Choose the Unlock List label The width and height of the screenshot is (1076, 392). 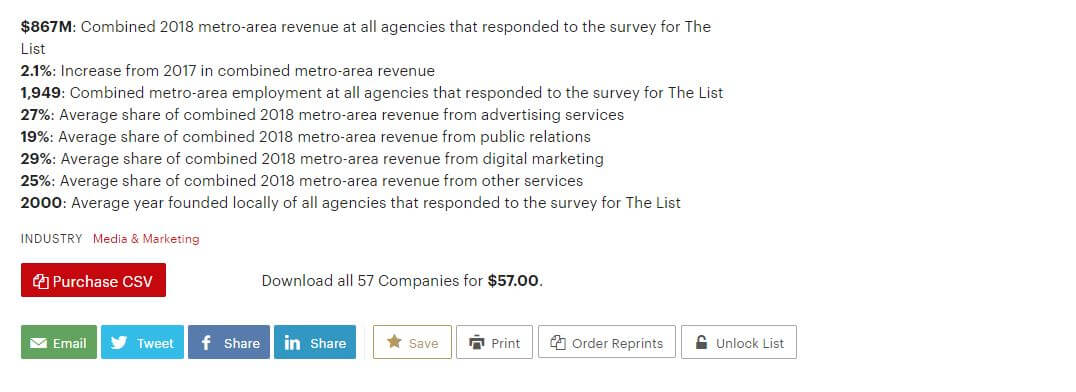[x=749, y=343]
